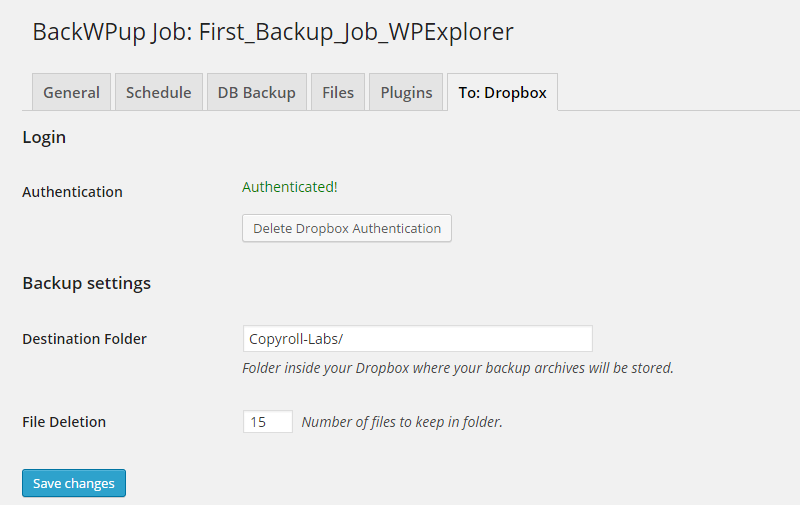Click Delete Dropbox Authentication button
The image size is (800, 505).
(x=347, y=228)
